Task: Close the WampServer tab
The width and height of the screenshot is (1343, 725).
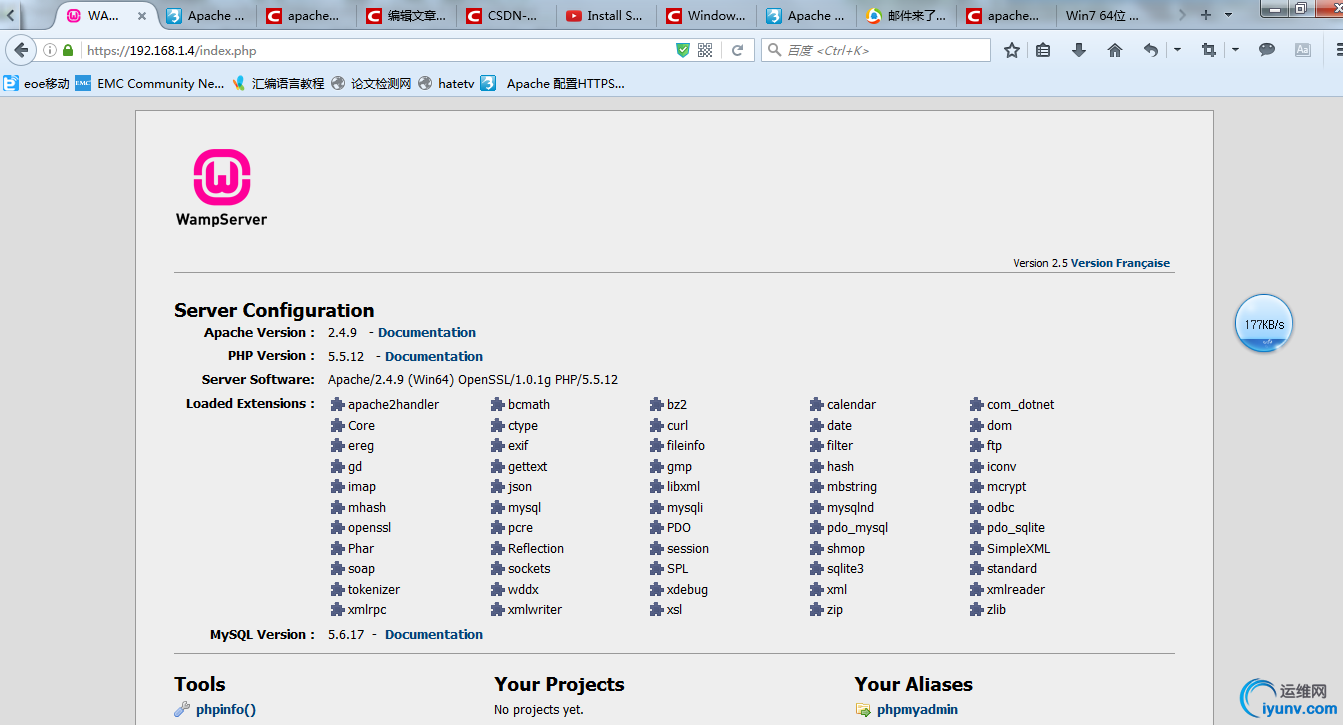Action: pyautogui.click(x=141, y=15)
